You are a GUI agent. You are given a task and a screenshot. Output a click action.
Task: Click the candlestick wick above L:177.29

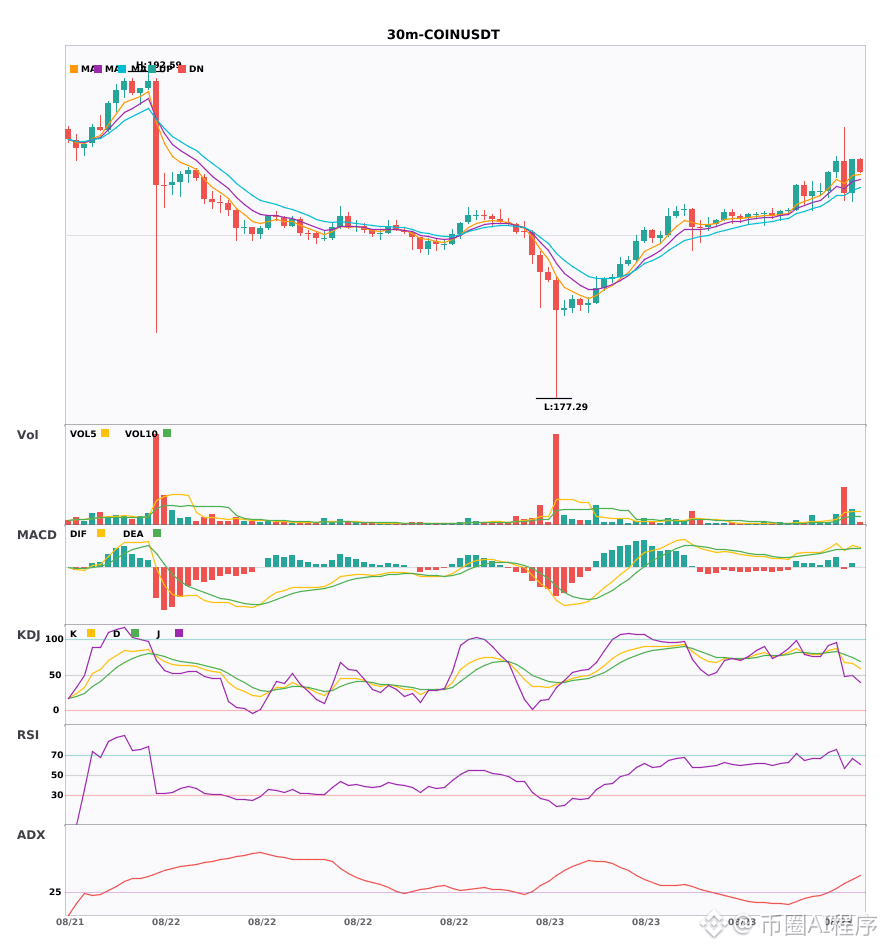[x=556, y=354]
